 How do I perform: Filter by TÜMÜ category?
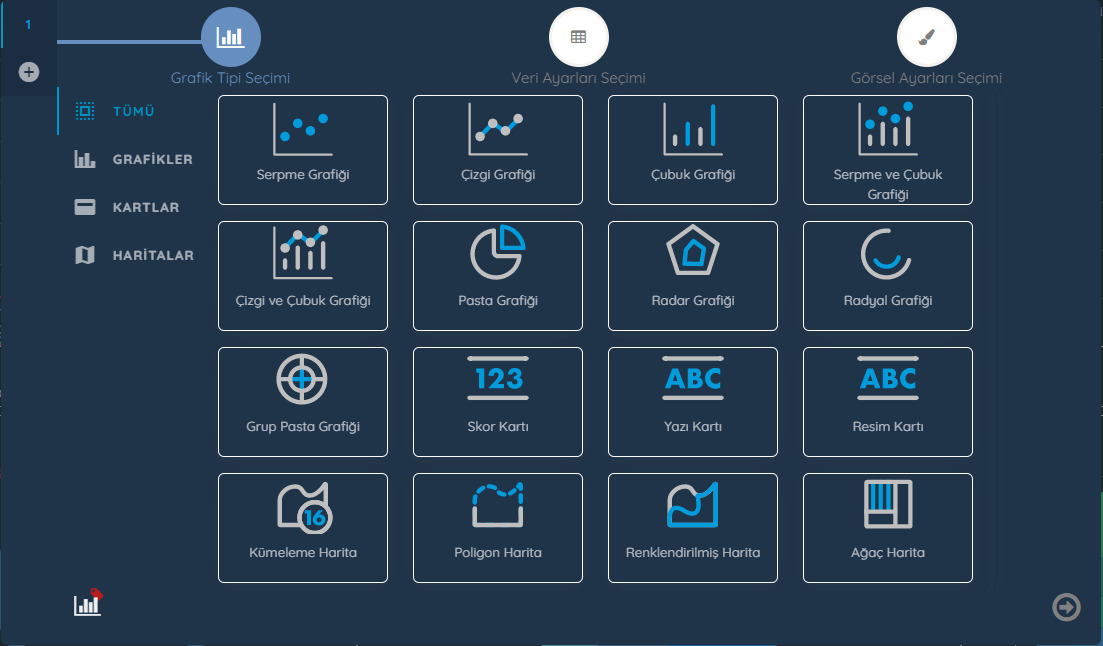[132, 112]
